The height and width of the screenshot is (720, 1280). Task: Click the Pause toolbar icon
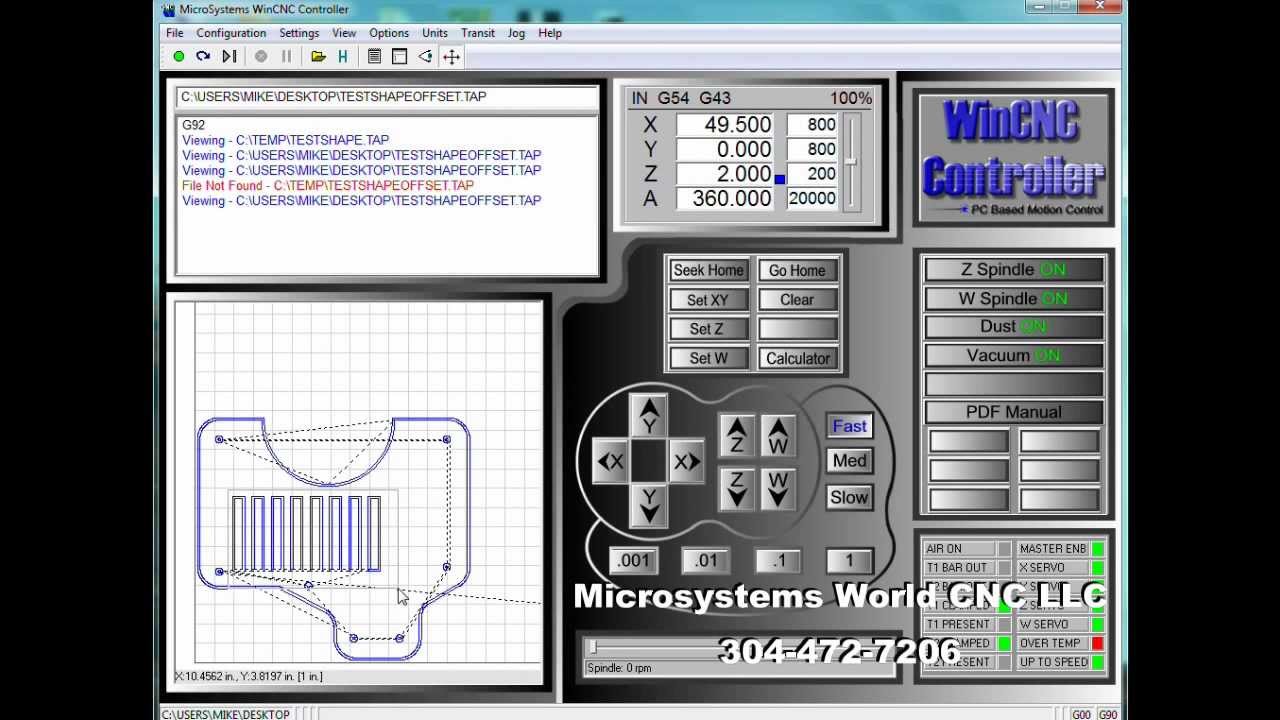286,57
